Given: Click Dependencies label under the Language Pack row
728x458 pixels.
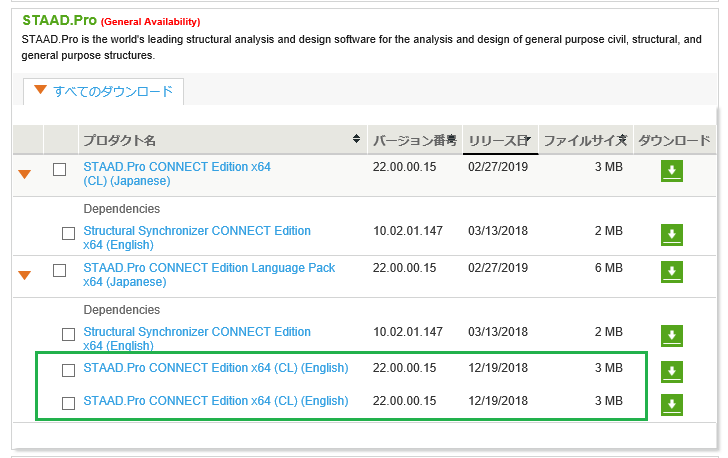Looking at the screenshot, I should click(122, 310).
